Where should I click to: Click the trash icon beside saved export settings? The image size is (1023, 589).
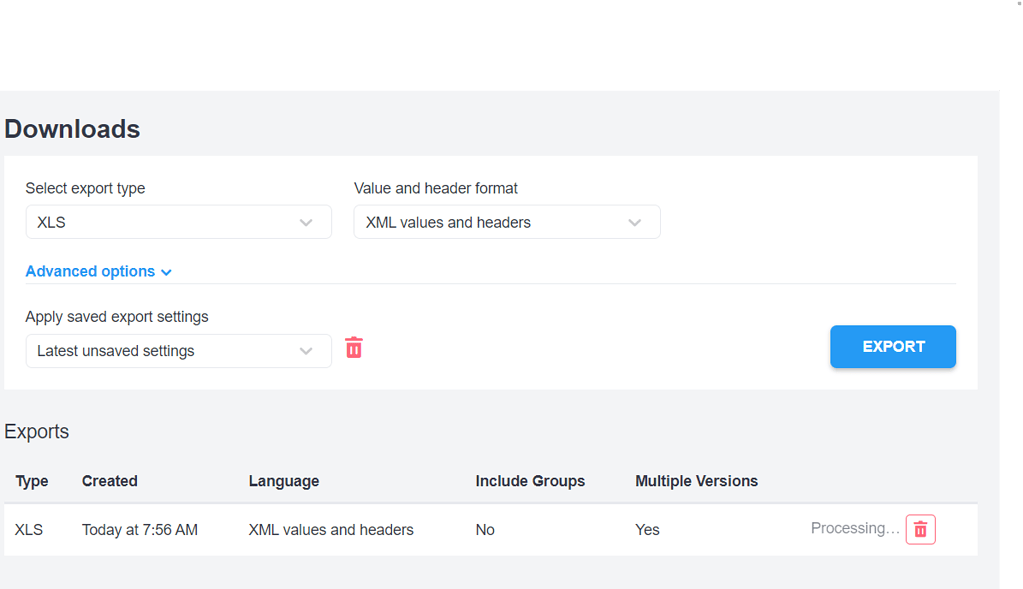pyautogui.click(x=353, y=346)
